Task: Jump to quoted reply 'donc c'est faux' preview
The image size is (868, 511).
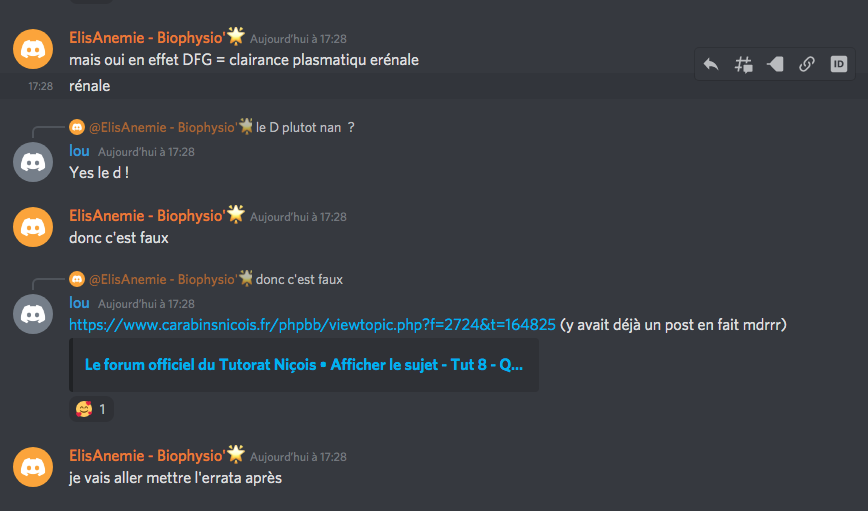Action: point(299,280)
